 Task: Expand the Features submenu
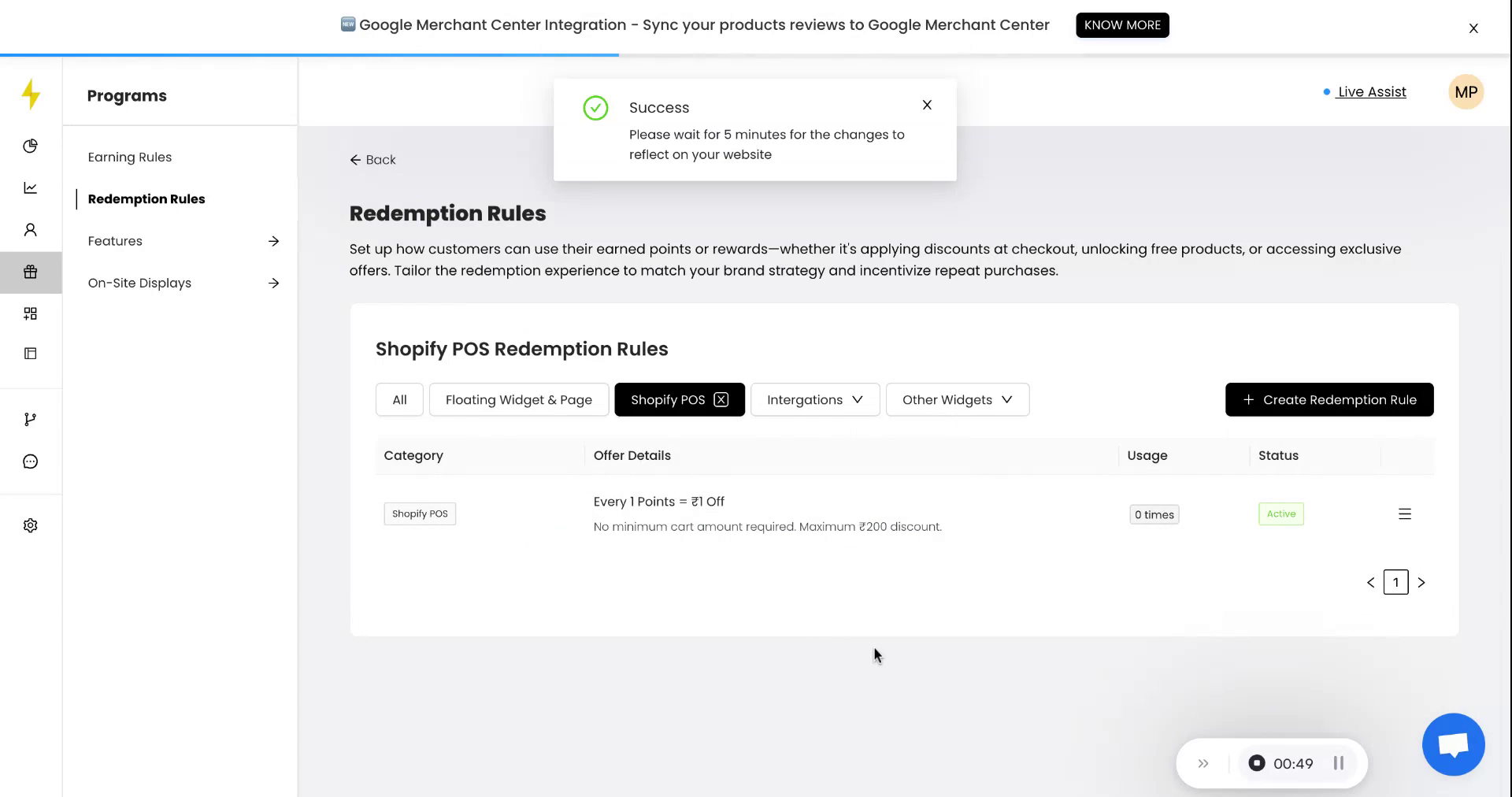click(273, 241)
